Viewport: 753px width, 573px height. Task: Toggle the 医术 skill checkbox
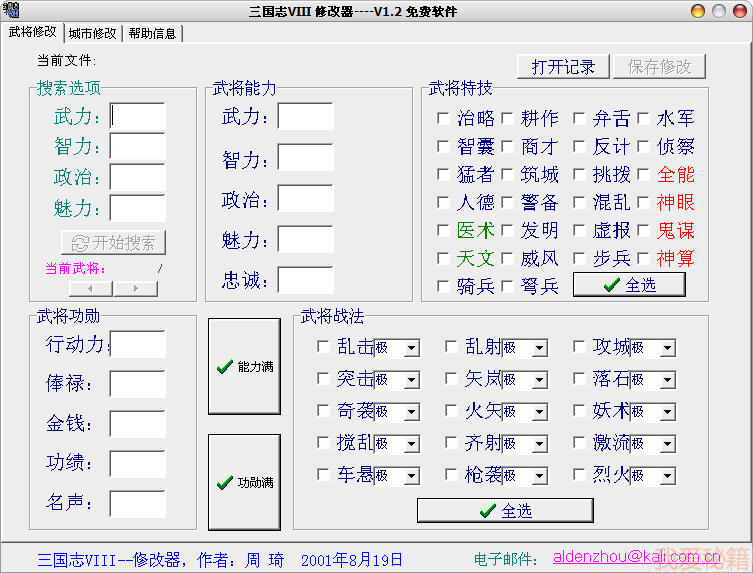[x=443, y=230]
